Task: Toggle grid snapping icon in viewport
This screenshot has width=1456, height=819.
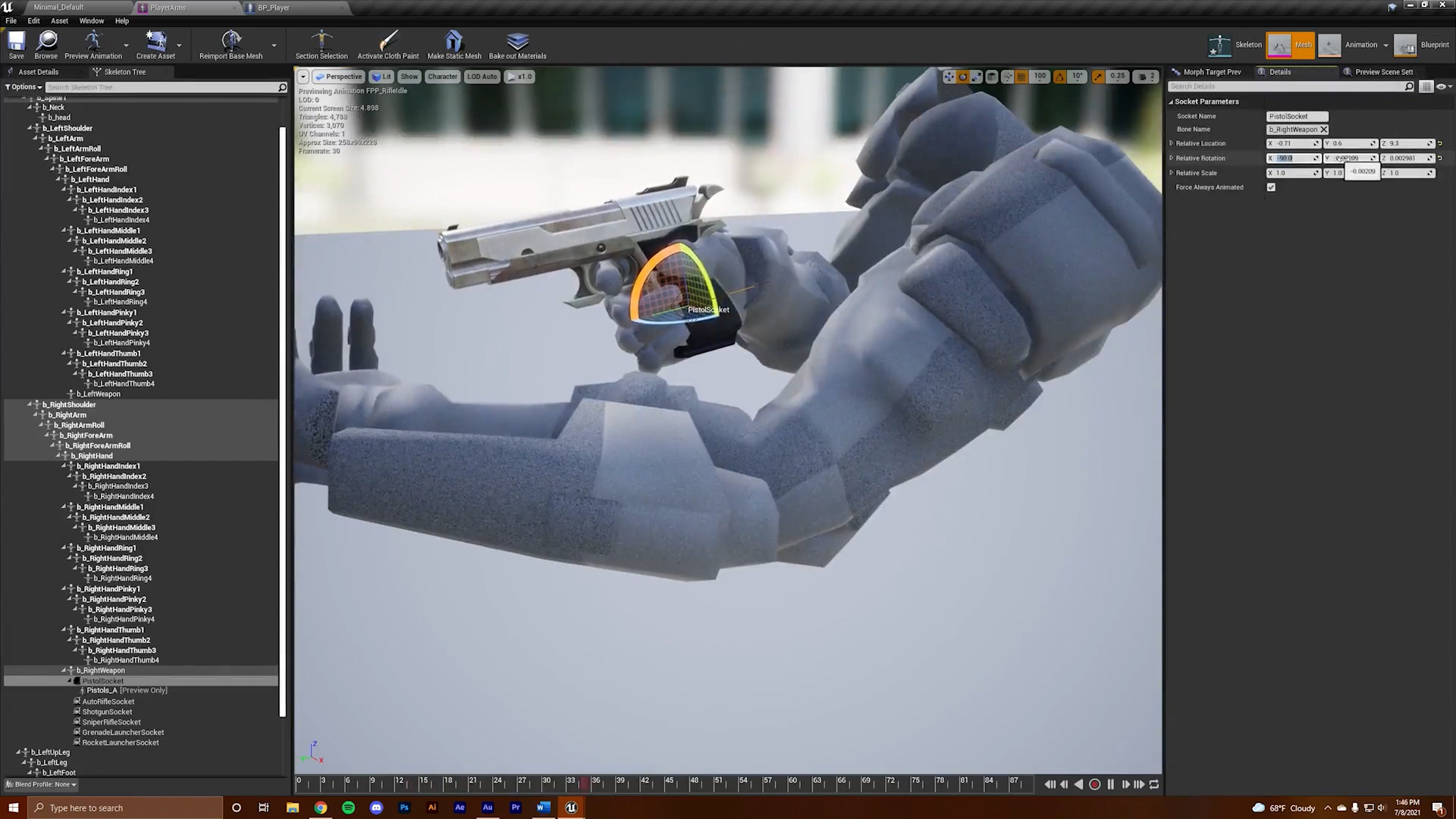Action: [1021, 77]
